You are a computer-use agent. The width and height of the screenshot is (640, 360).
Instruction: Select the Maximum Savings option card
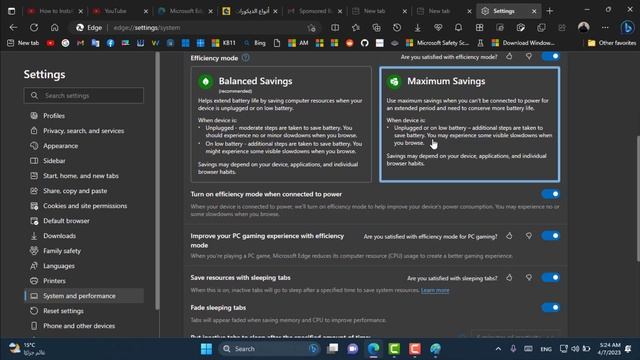(x=469, y=124)
